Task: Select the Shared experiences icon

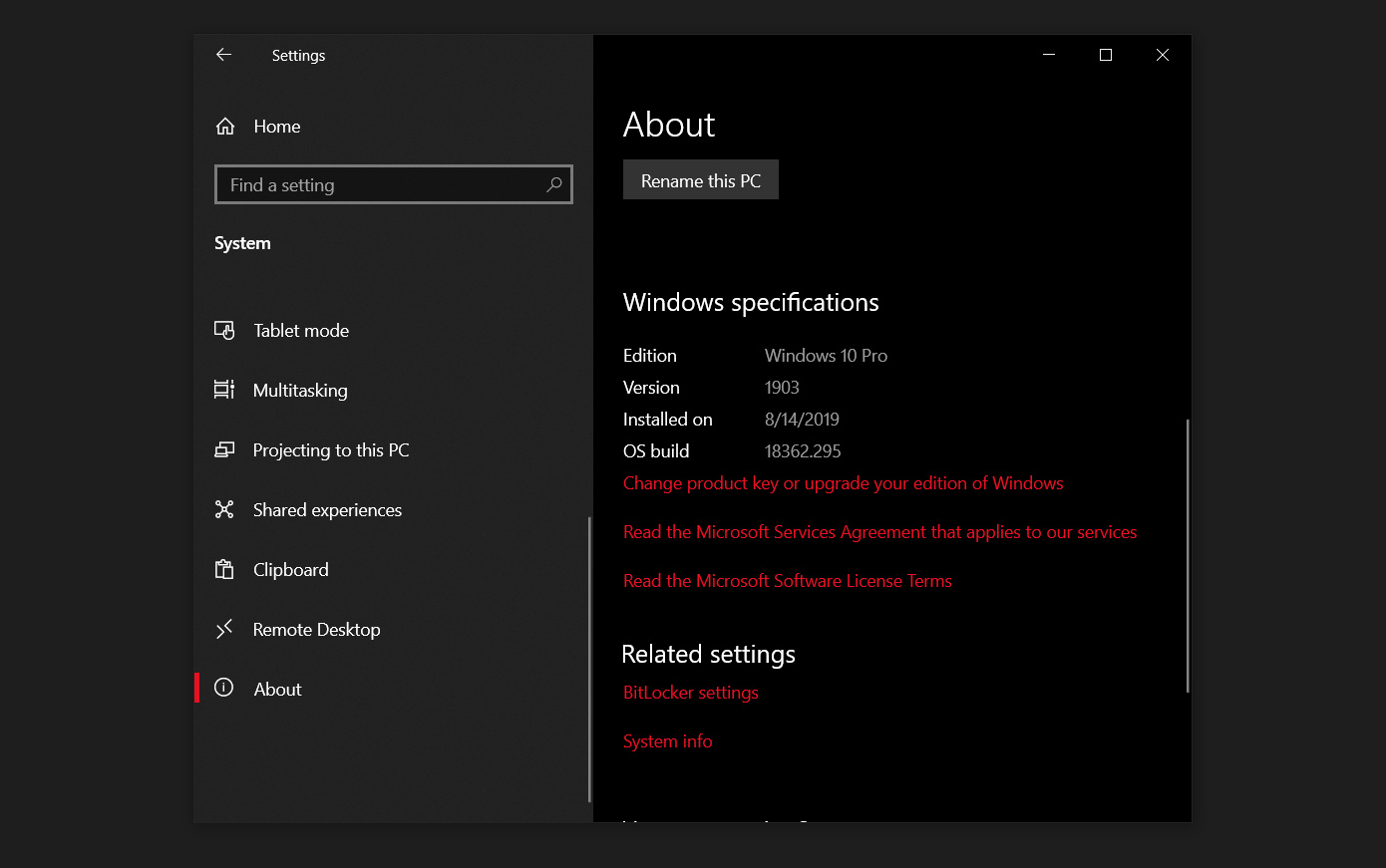Action: click(x=224, y=509)
